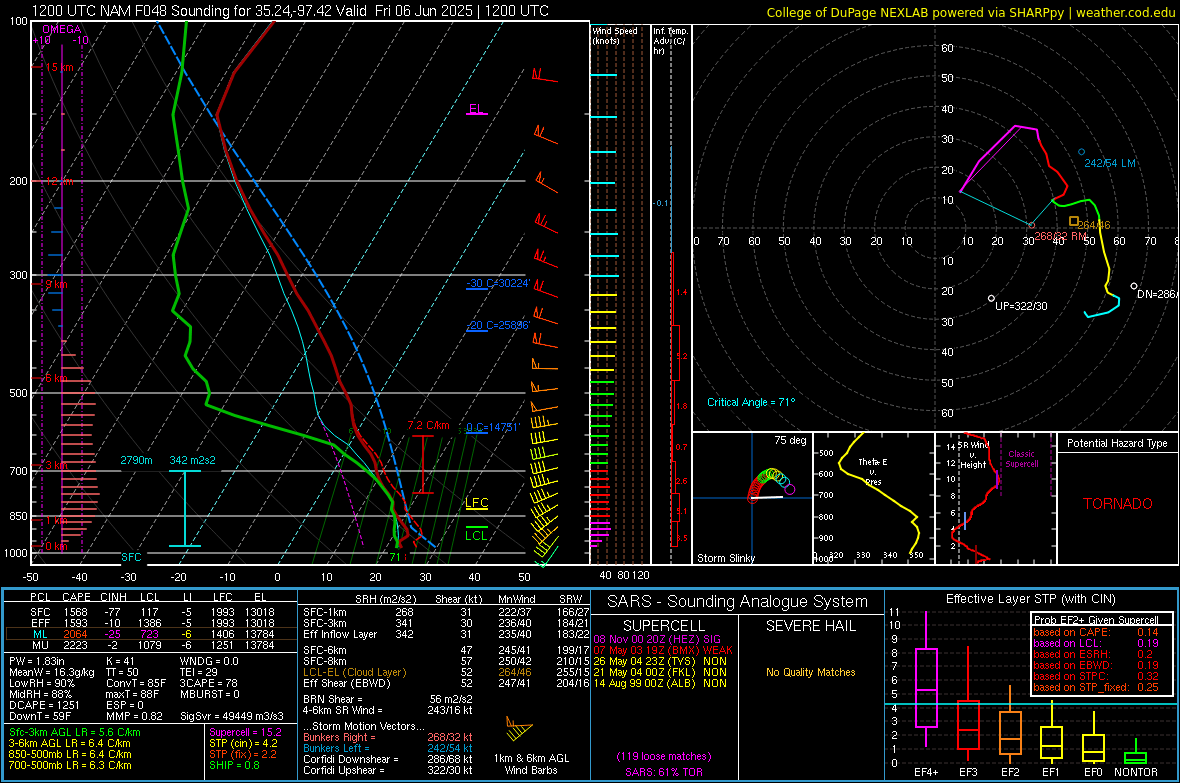The height and width of the screenshot is (783, 1180).
Task: Click the -30 C=30224' height label
Action: click(x=498, y=284)
